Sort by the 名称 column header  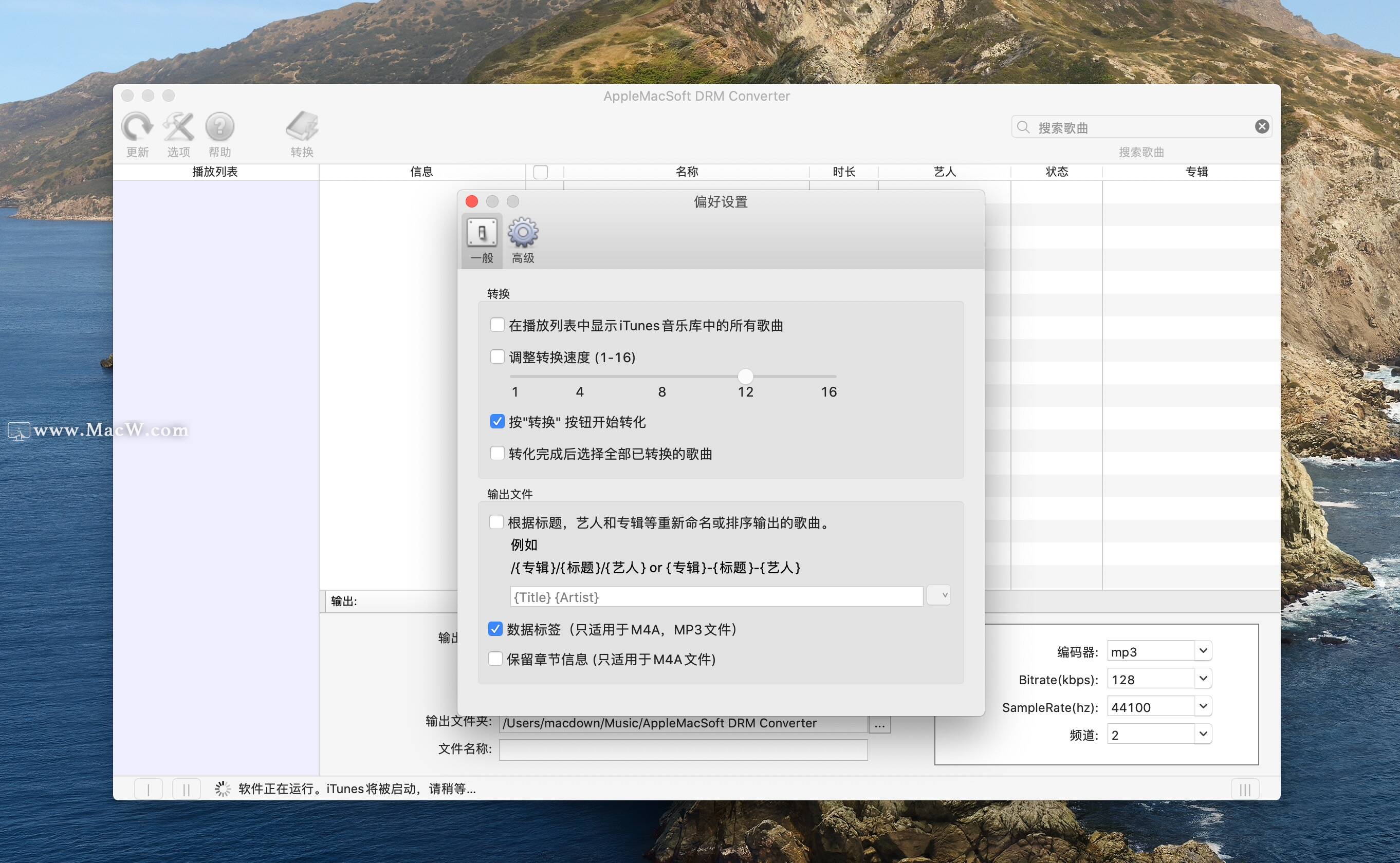coord(686,172)
